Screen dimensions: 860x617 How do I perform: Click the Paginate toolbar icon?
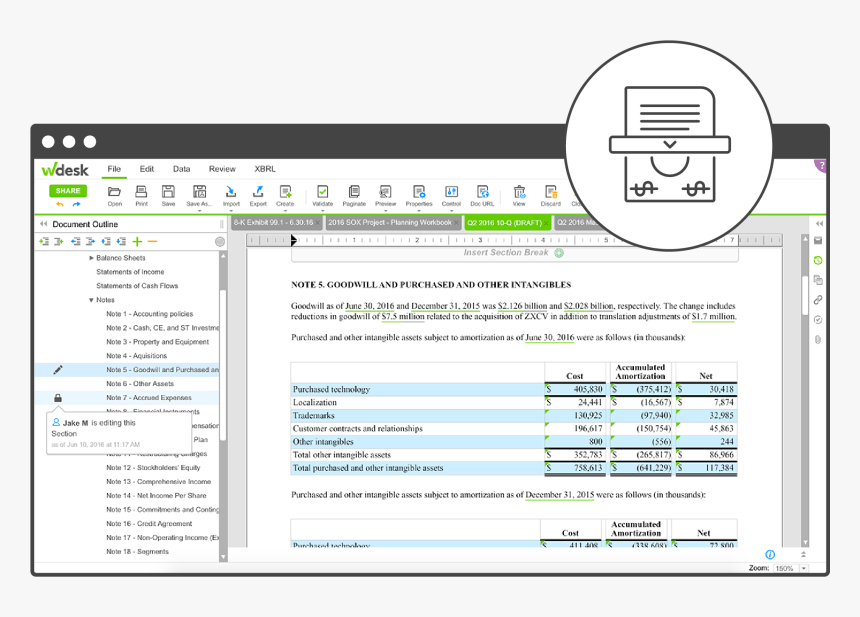point(354,194)
